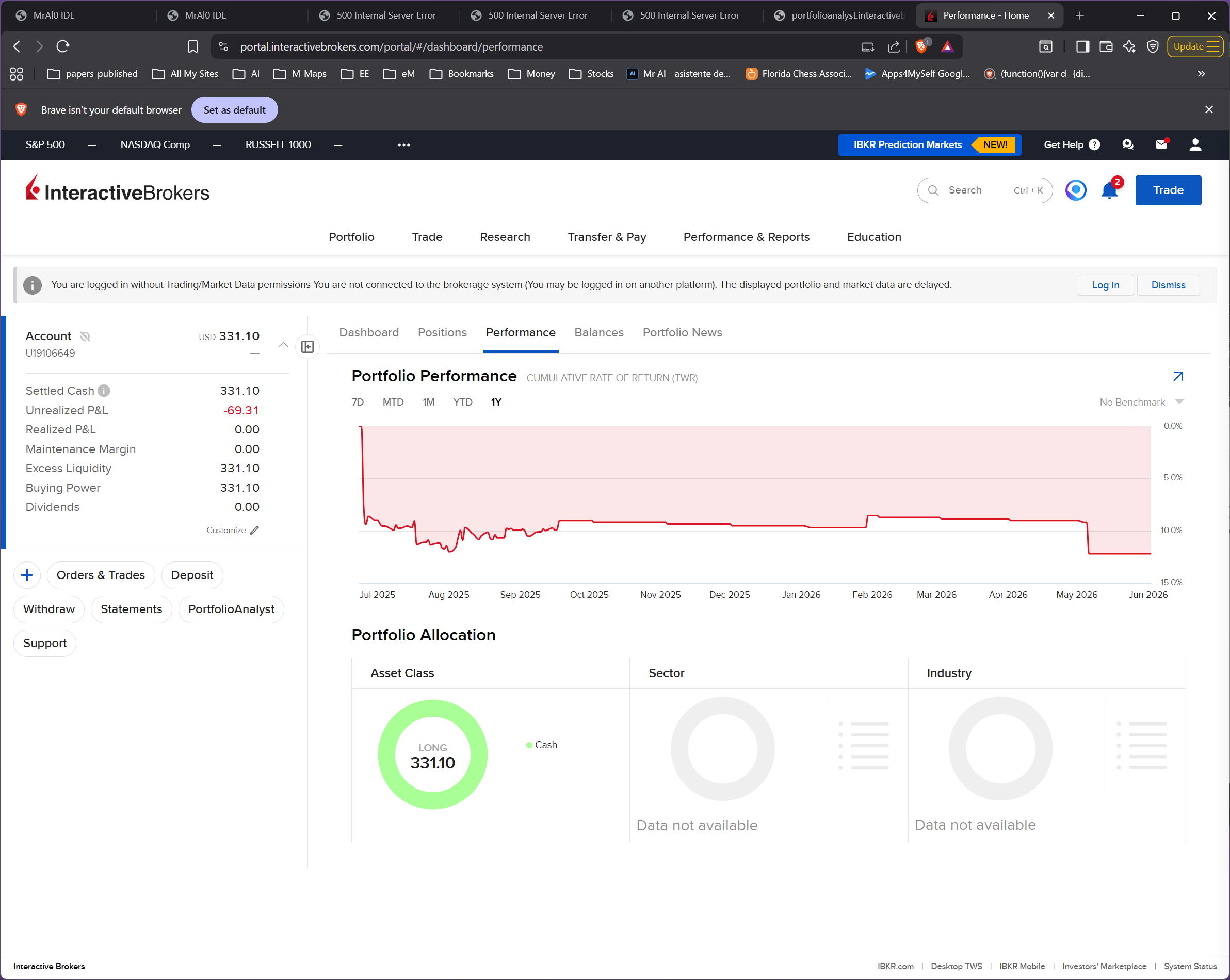Select the 7D time range
Screen dimensions: 1230x980
(358, 403)
